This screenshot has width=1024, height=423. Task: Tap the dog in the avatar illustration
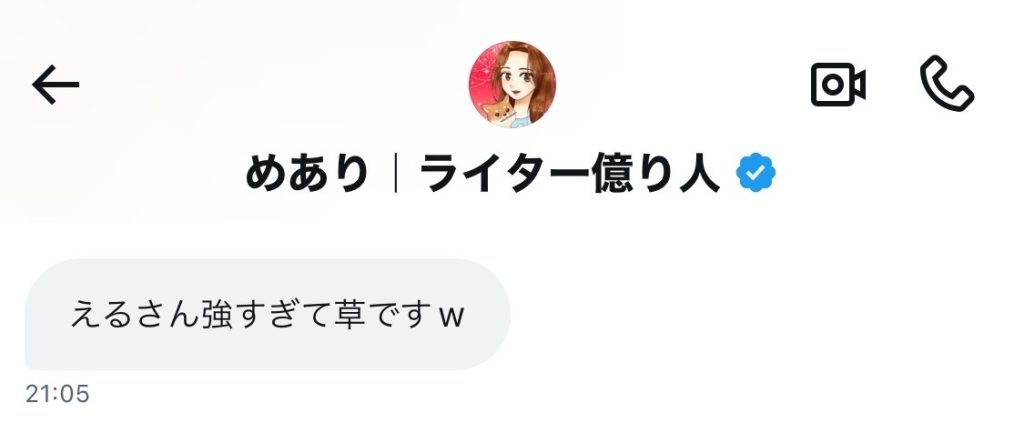[499, 111]
